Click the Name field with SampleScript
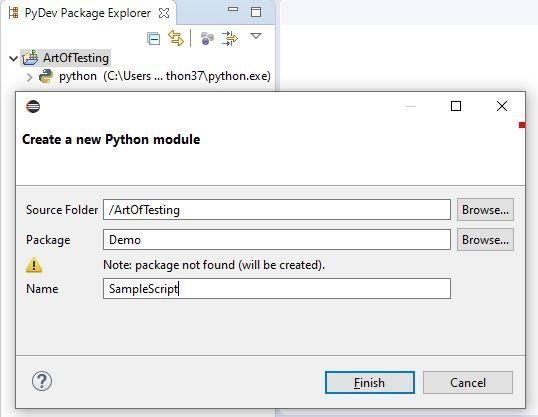The height and width of the screenshot is (417, 538). pos(277,289)
